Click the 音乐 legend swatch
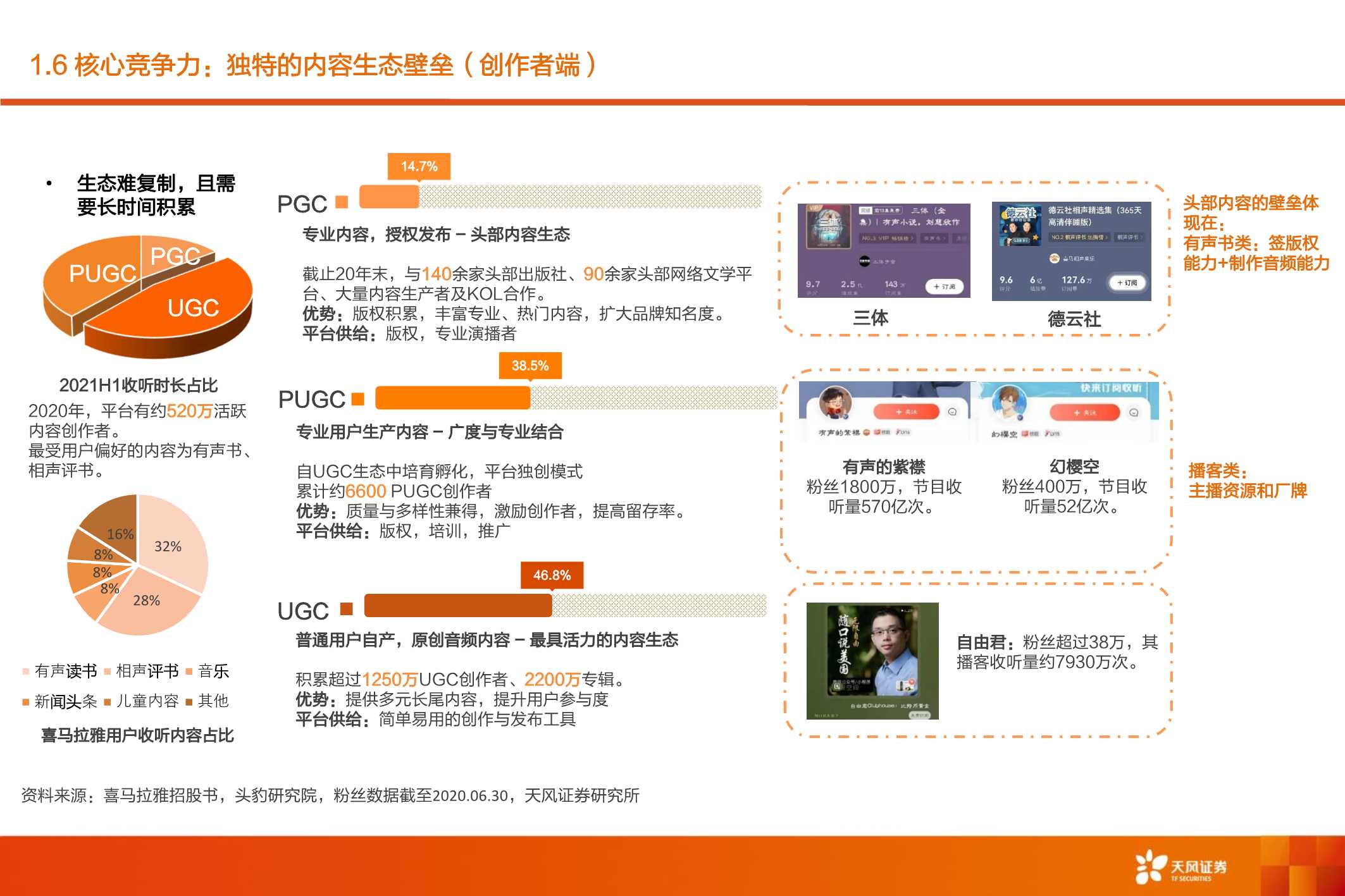1345x896 pixels. click(189, 672)
